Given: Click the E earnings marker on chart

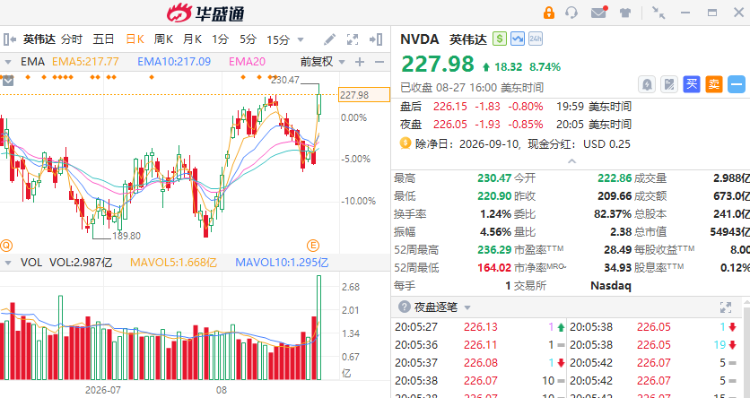Looking at the screenshot, I should click(312, 246).
